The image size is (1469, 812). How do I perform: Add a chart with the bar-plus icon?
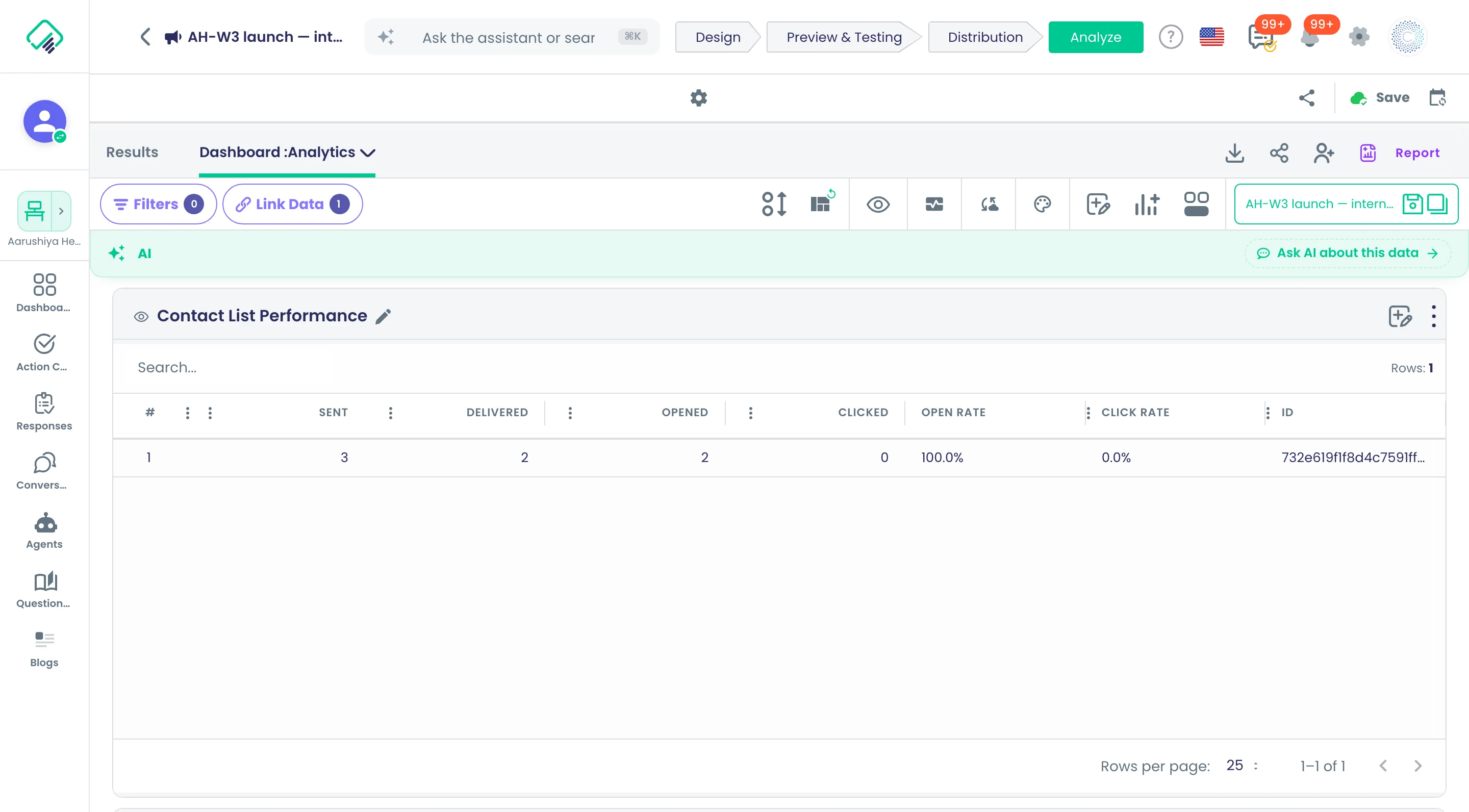[x=1147, y=204]
